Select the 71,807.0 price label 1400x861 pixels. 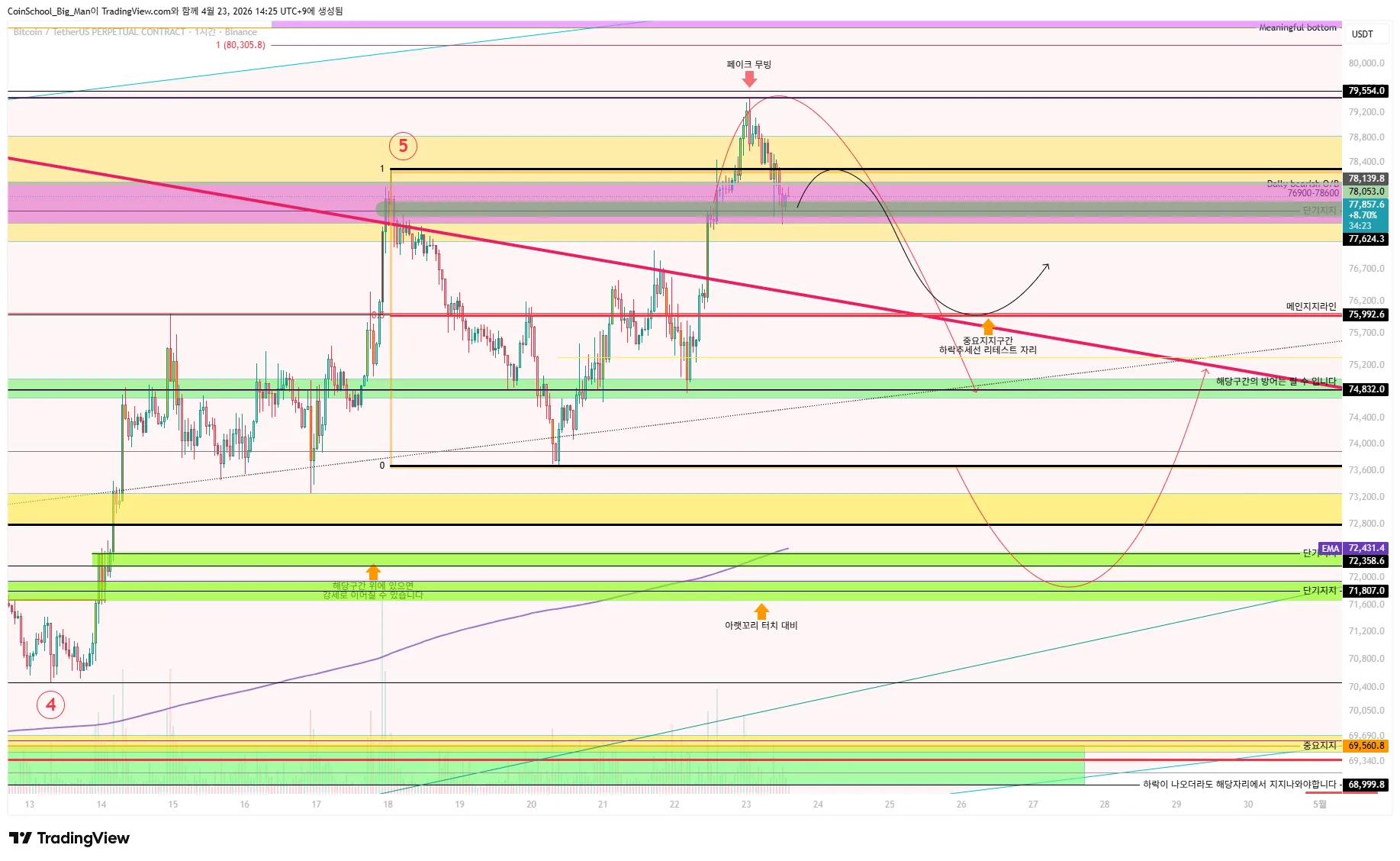coord(1366,591)
